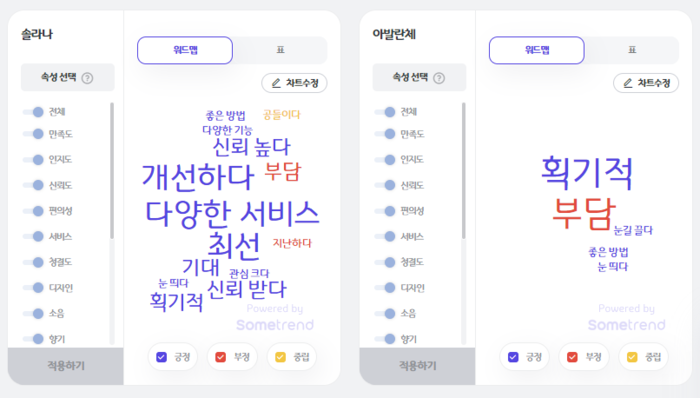
Task: Click the help icon beside 솔라나 속성 선택
Action: (x=88, y=78)
